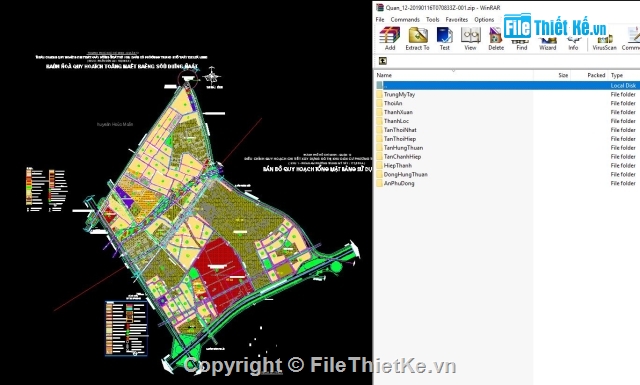Sort the list by Name column
This screenshot has height=385, width=640.
(453, 75)
